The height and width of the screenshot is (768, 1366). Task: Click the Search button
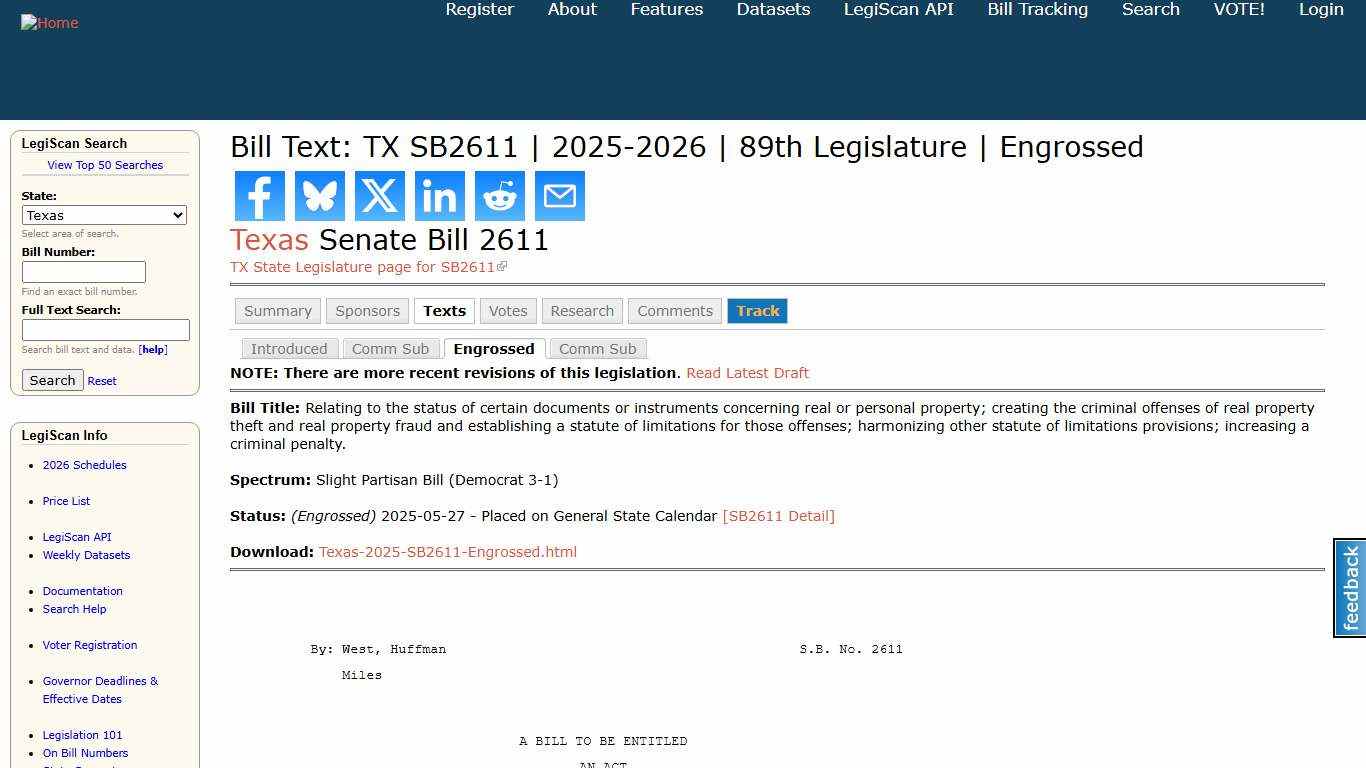[52, 380]
